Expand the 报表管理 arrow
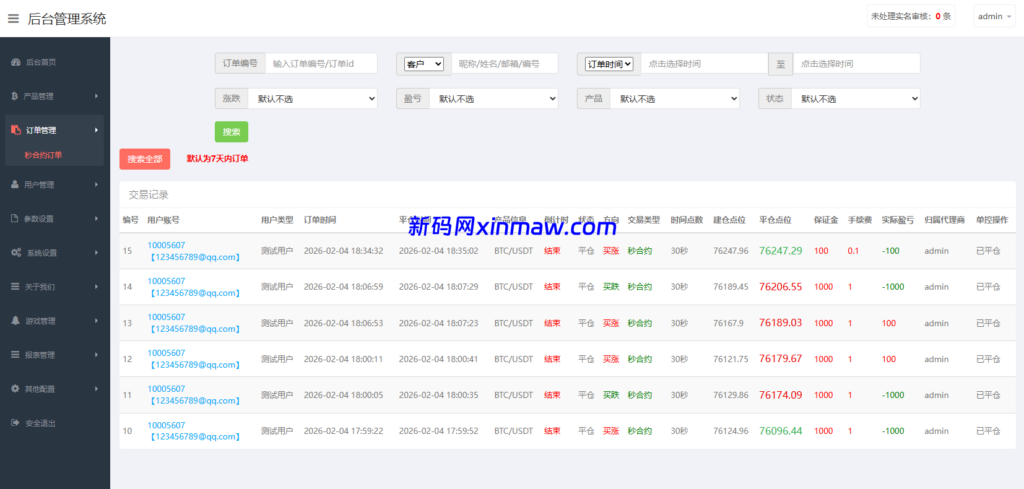Screen dimensions: 1024x489 [x=96, y=355]
